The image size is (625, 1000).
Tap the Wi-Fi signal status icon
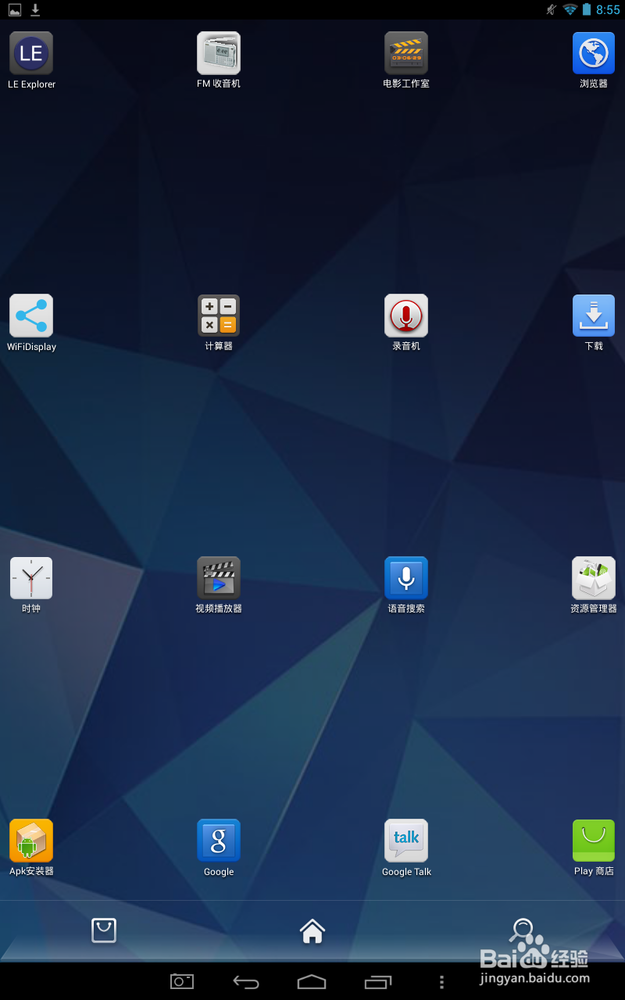[570, 10]
